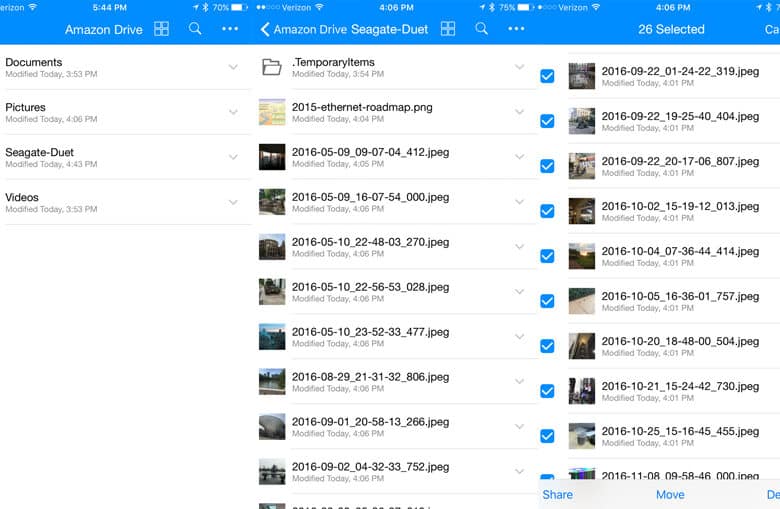The width and height of the screenshot is (780, 509).
Task: Expand options for Pictures folder
Action: [233, 112]
